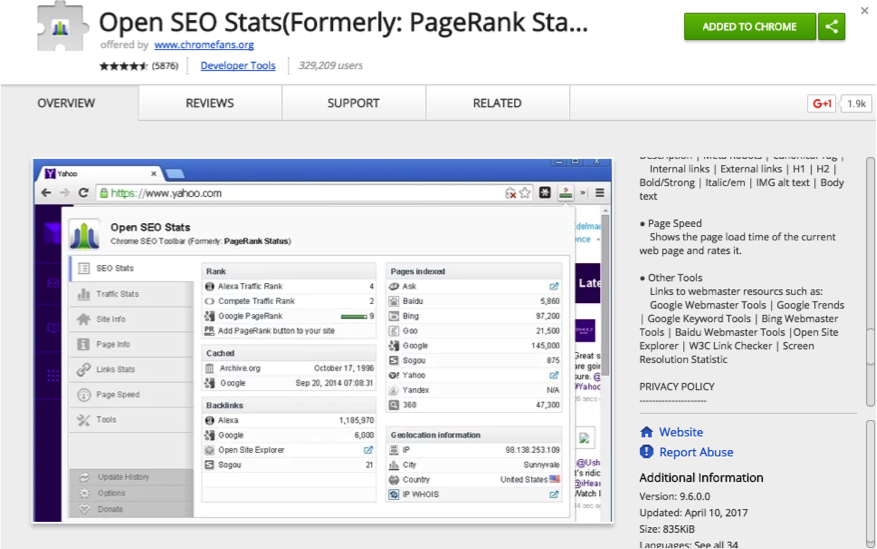Image resolution: width=877 pixels, height=549 pixels.
Task: Click the Open SEO Stats popup logo
Action: point(84,234)
